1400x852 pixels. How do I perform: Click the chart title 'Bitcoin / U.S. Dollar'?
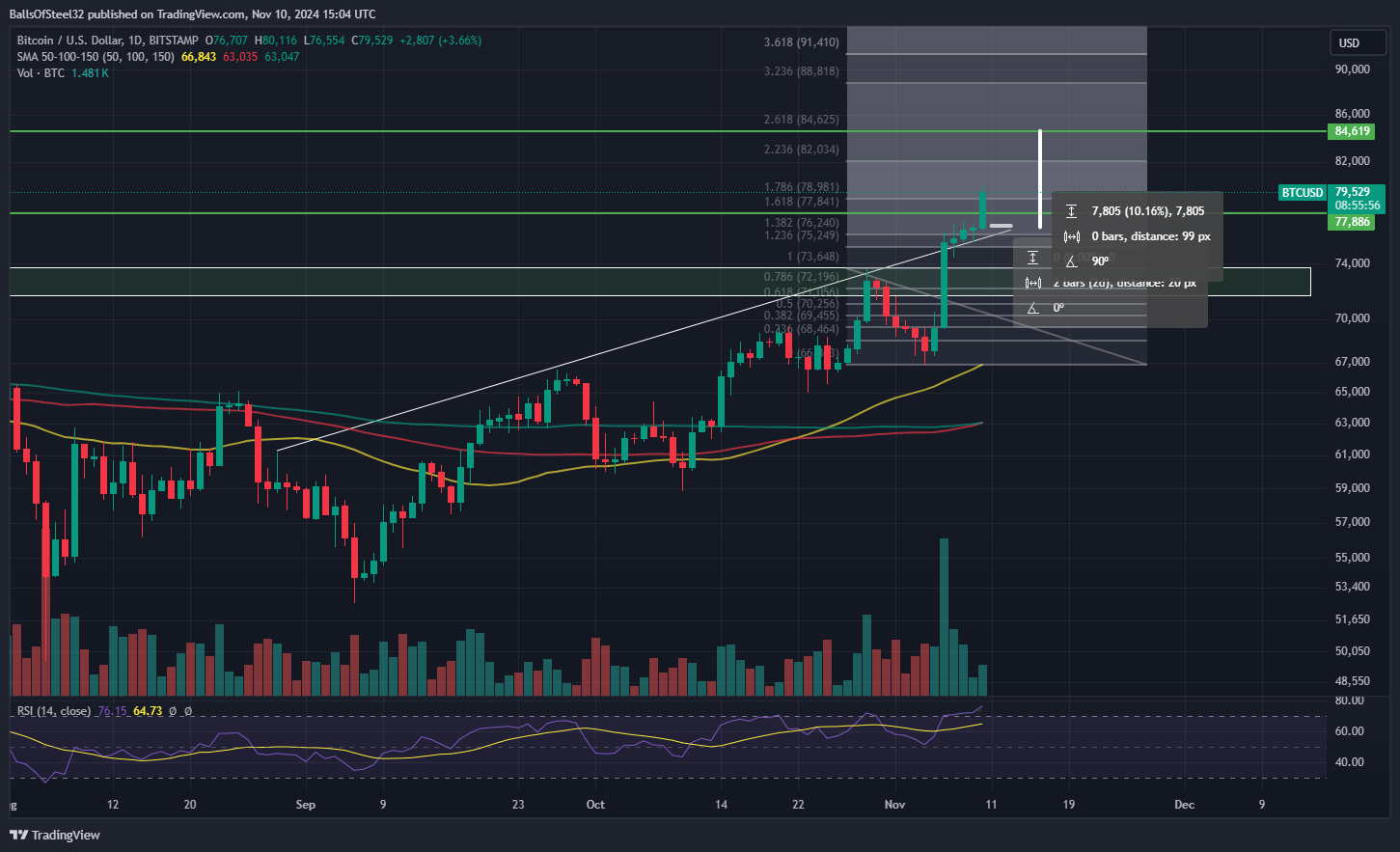tap(71, 41)
